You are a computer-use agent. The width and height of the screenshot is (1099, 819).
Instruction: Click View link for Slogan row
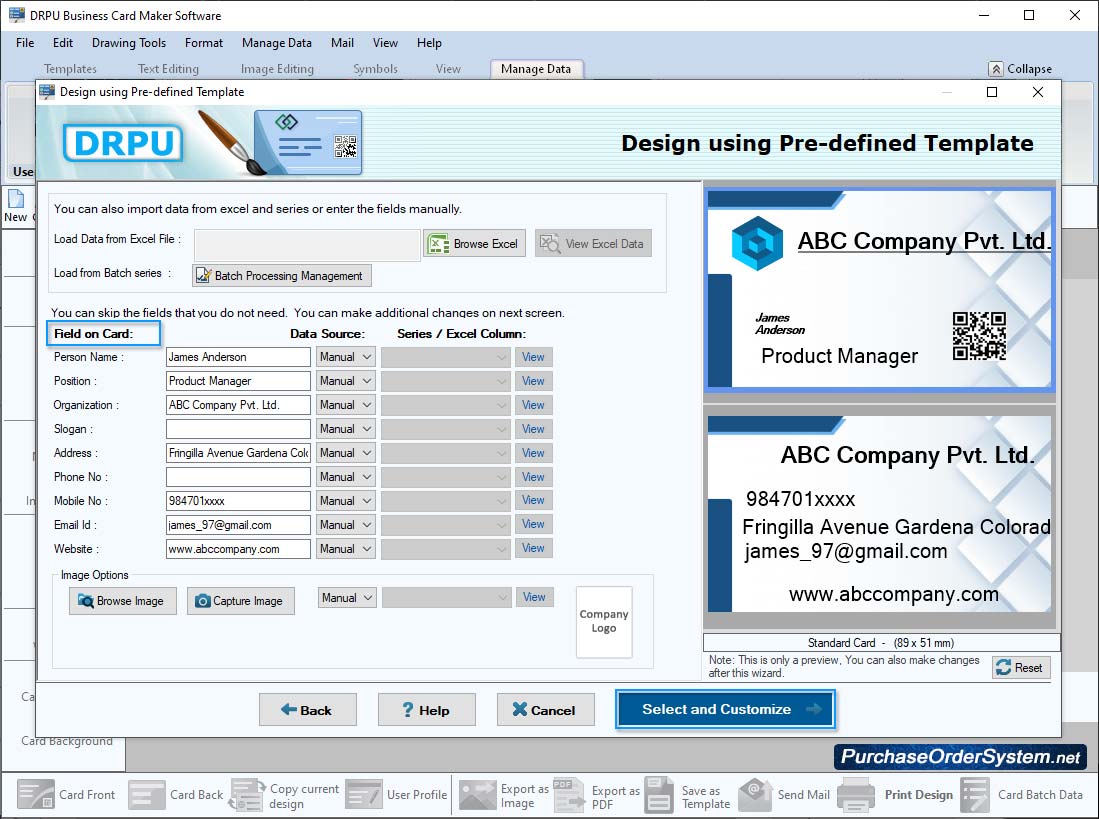tap(533, 429)
